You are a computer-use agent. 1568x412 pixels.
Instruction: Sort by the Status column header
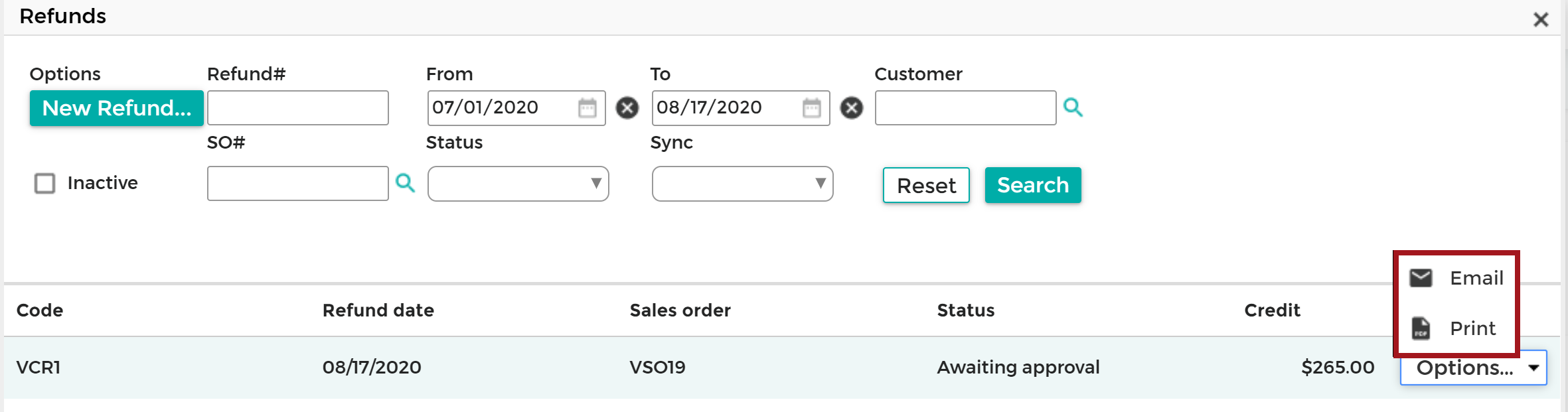click(x=966, y=310)
